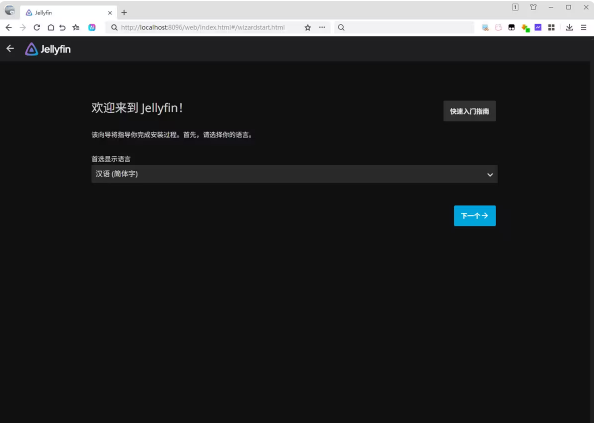Click the Jellyfin logo in the header
The height and width of the screenshot is (423, 594).
[48, 49]
